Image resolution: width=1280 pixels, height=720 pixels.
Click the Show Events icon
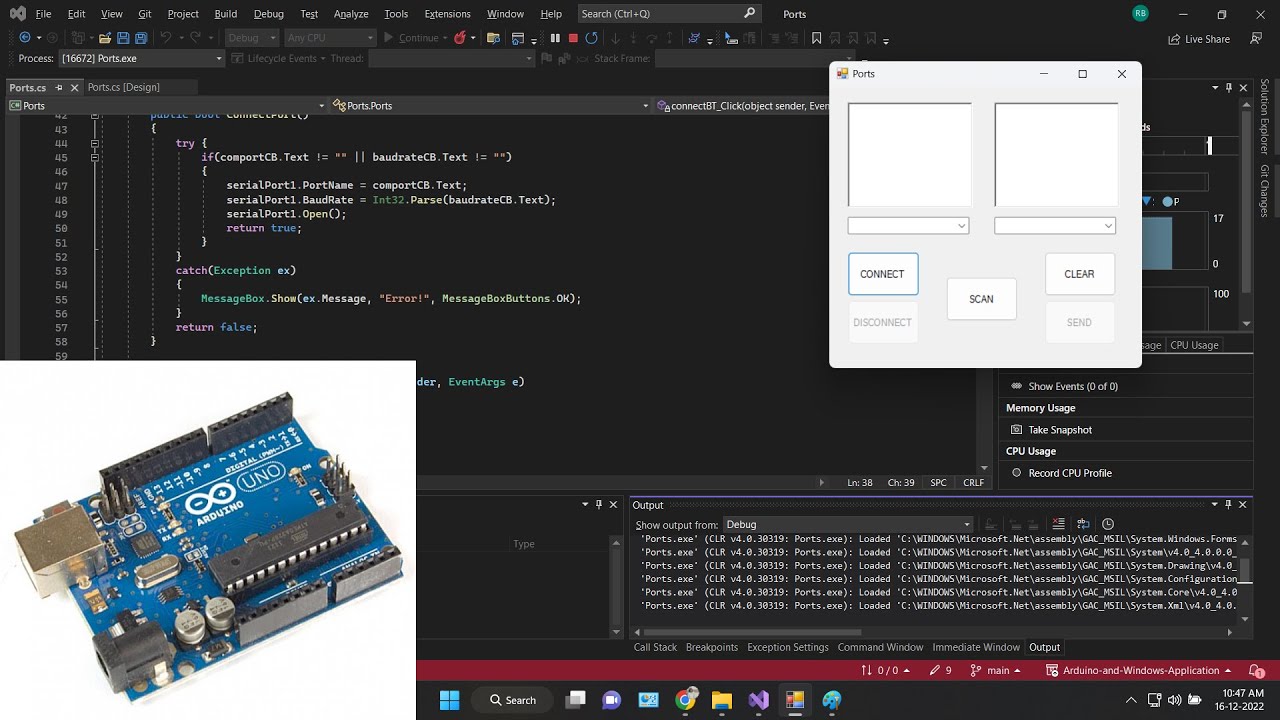1017,386
